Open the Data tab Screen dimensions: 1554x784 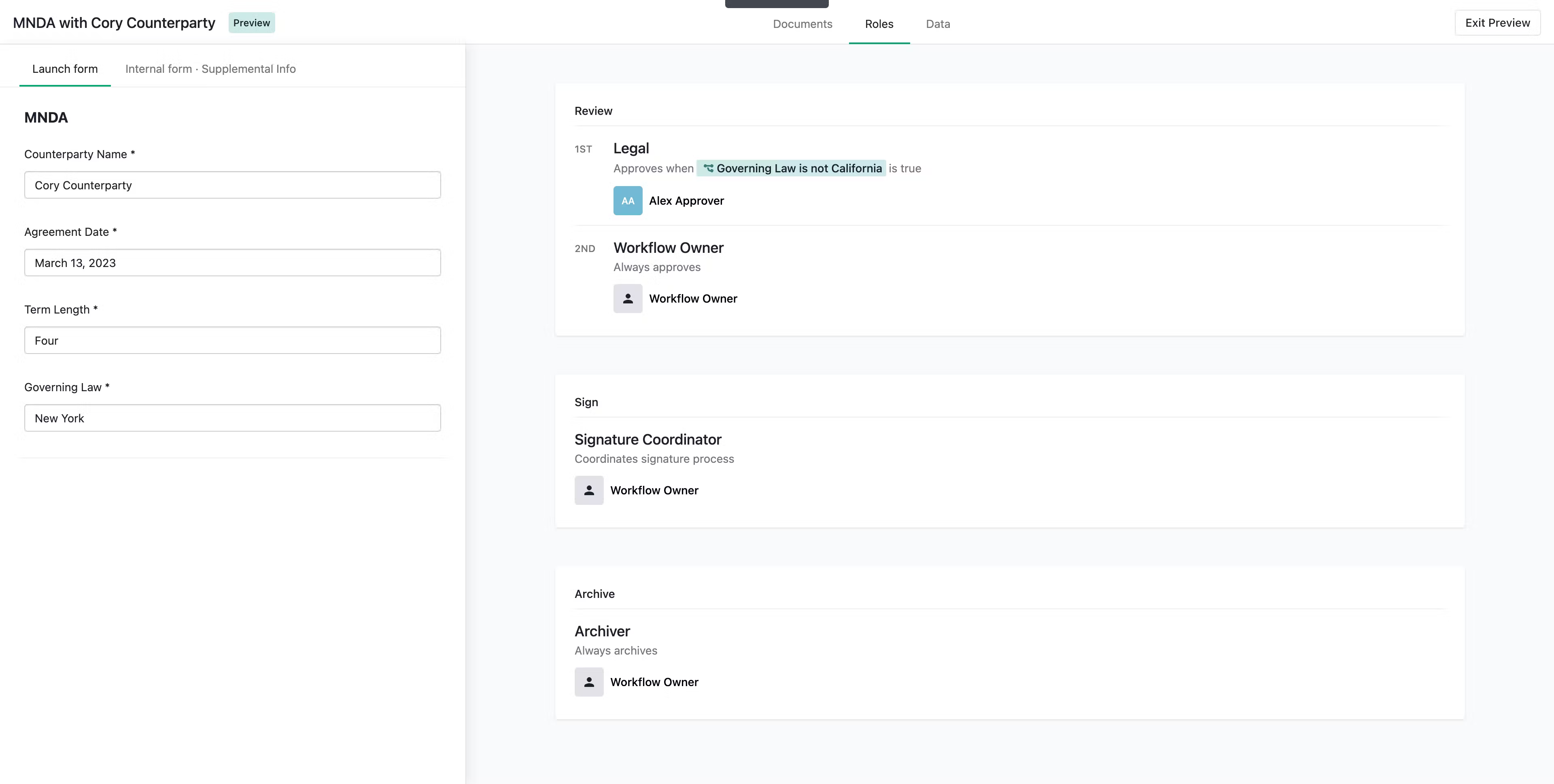pos(938,24)
